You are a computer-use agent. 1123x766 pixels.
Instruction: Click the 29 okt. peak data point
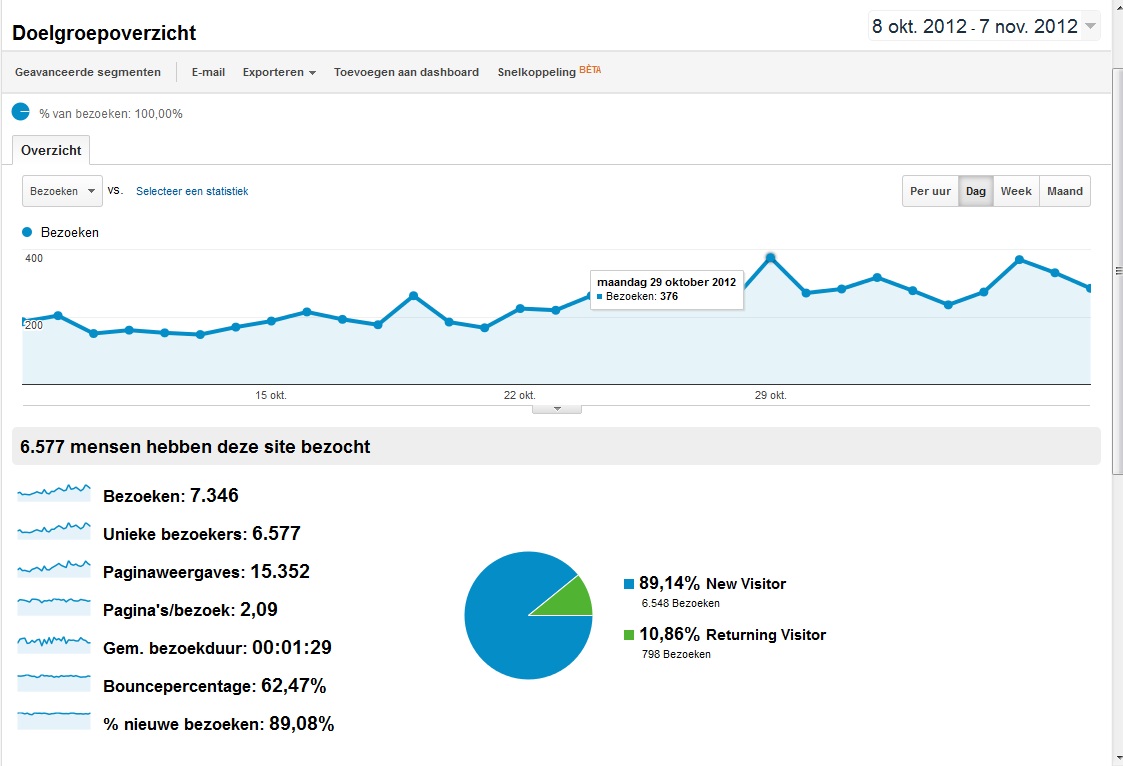771,258
